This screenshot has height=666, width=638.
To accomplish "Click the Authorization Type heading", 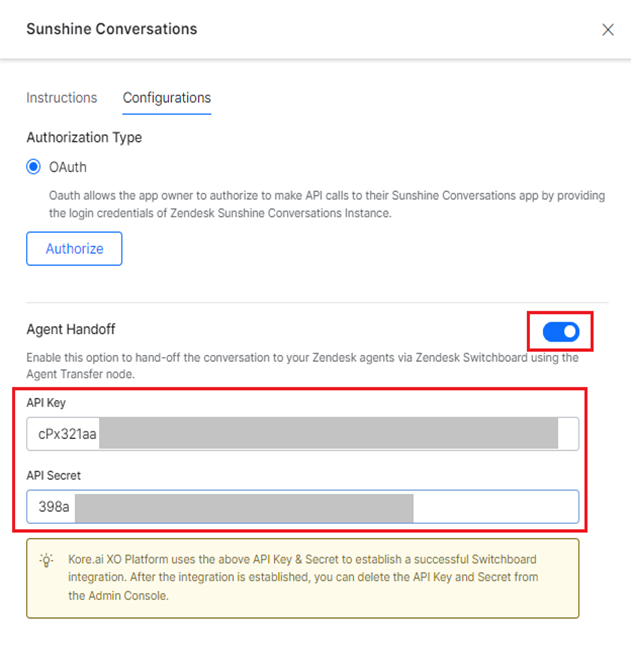I will [x=84, y=137].
